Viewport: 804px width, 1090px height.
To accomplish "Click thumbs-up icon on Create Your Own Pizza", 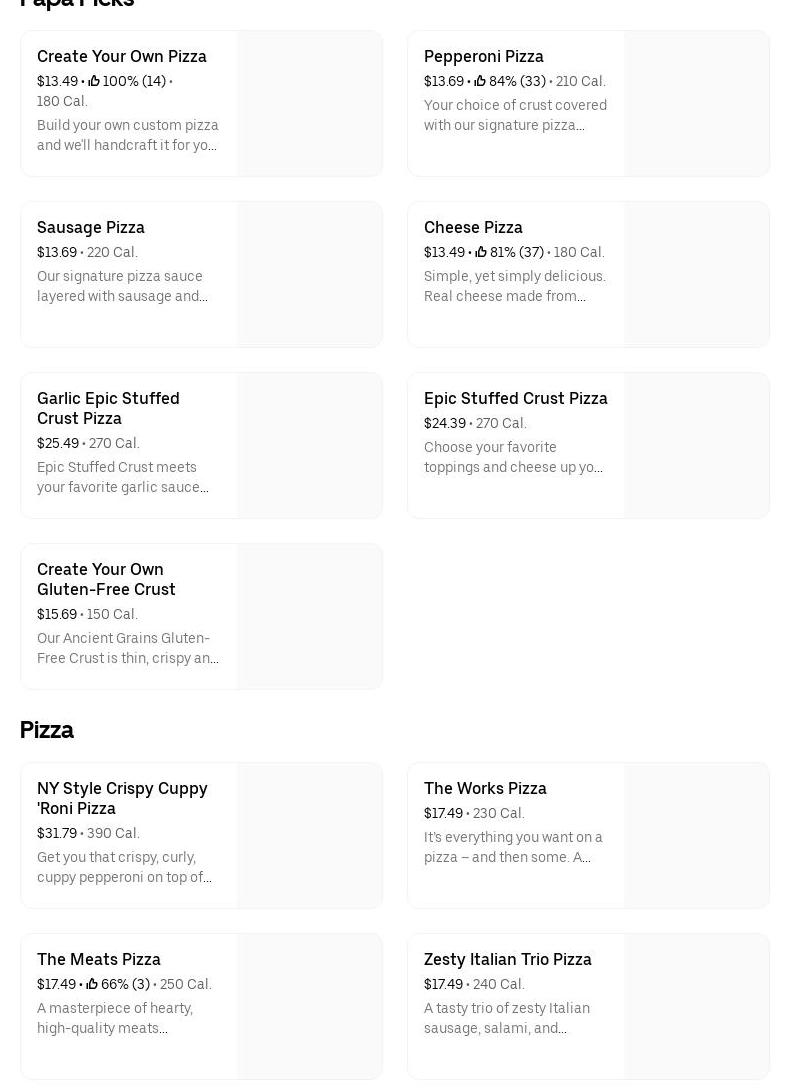I will (94, 81).
